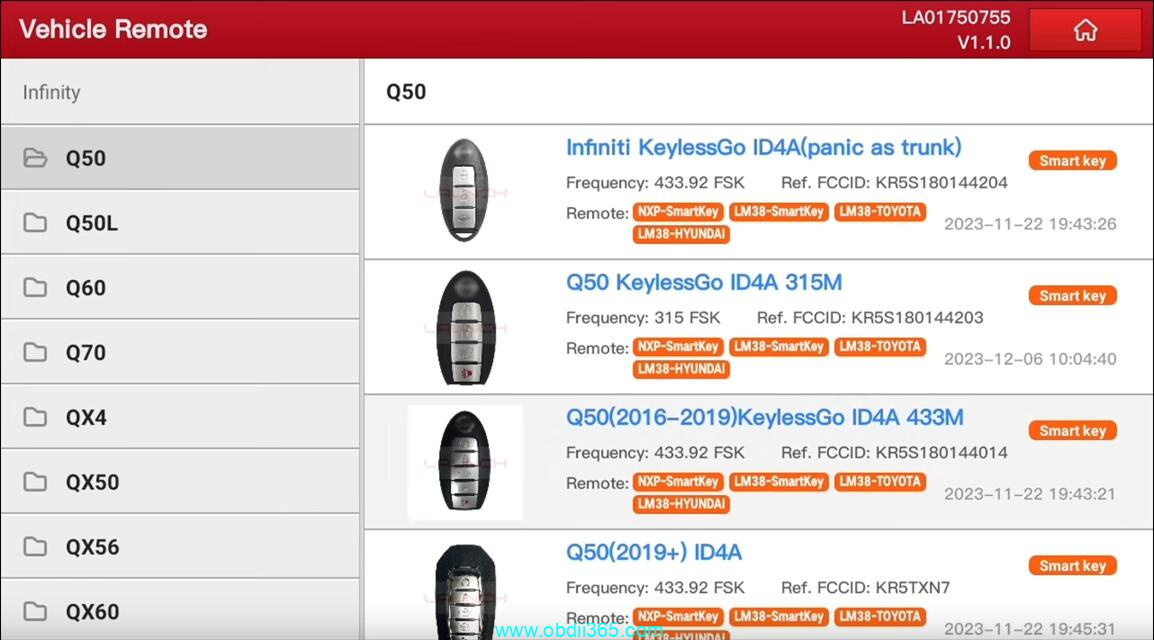
Task: Click serial number LA01750755
Action: pyautogui.click(x=956, y=18)
